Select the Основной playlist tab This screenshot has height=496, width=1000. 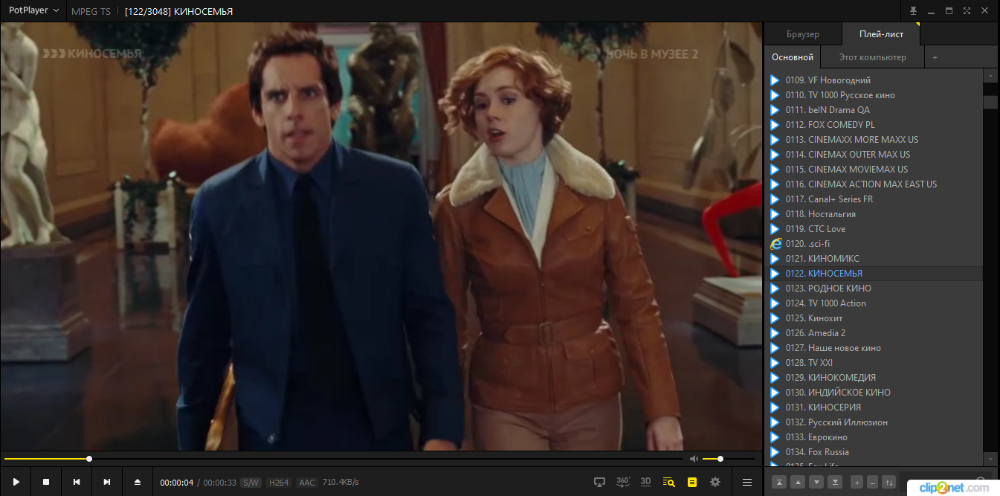pyautogui.click(x=792, y=57)
